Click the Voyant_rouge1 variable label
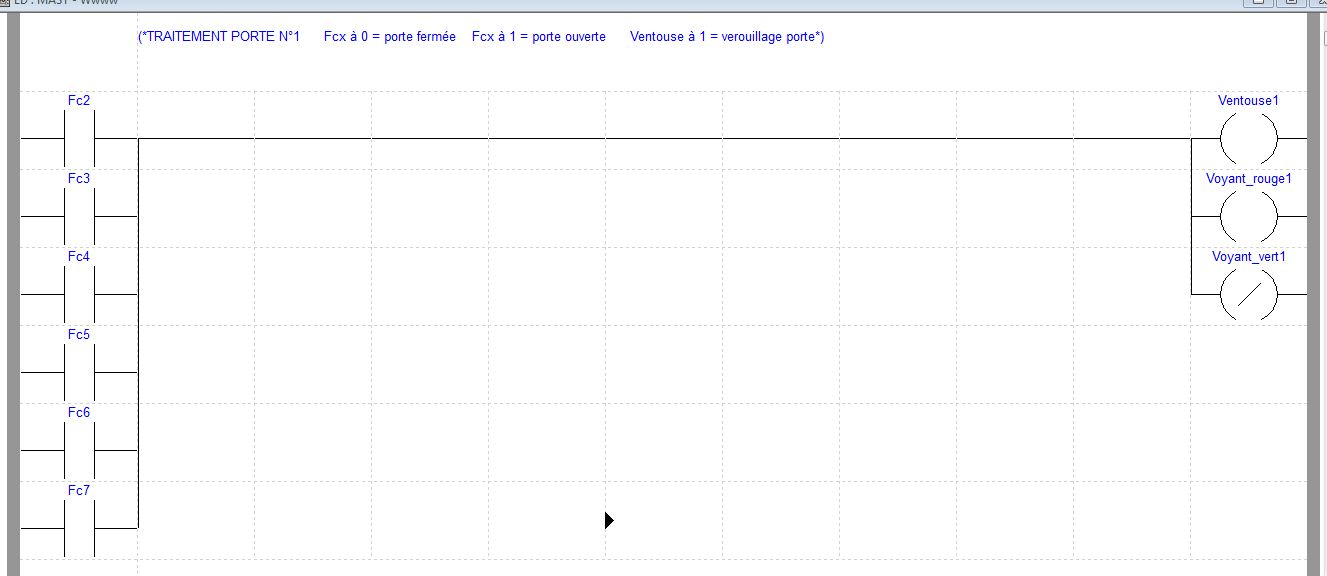Image resolution: width=1327 pixels, height=576 pixels. click(x=1248, y=179)
